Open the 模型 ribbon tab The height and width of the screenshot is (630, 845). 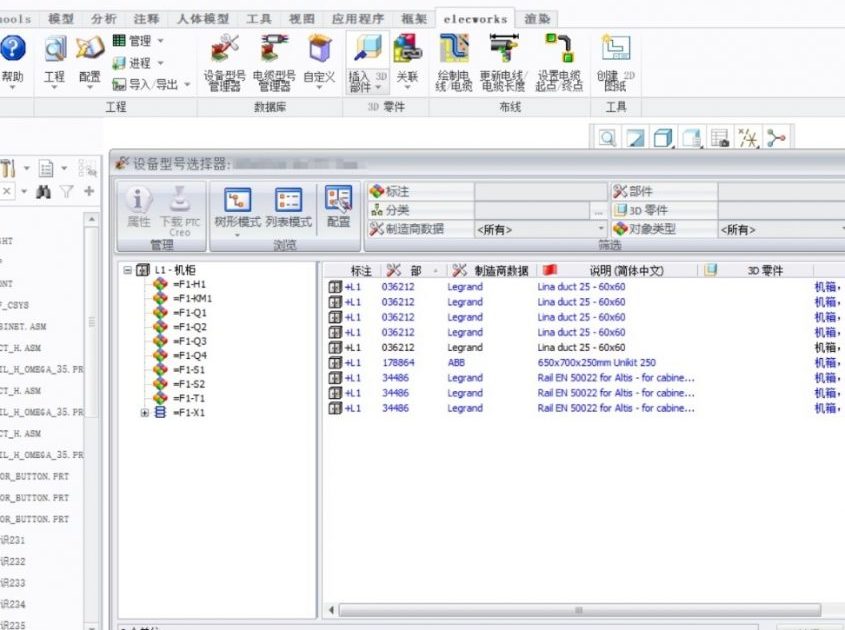pyautogui.click(x=61, y=19)
